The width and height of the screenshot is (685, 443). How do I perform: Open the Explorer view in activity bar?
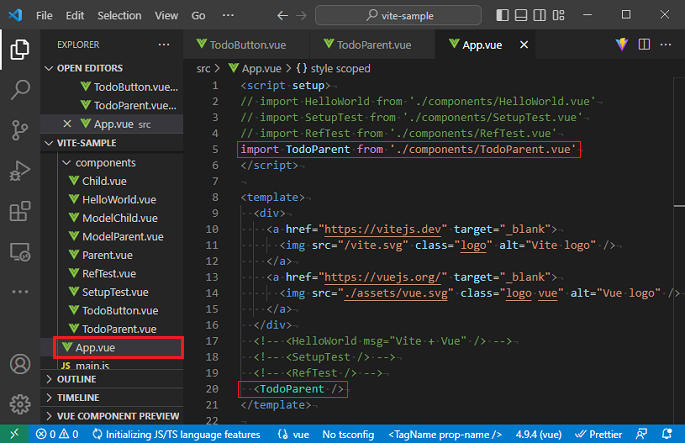coord(20,49)
